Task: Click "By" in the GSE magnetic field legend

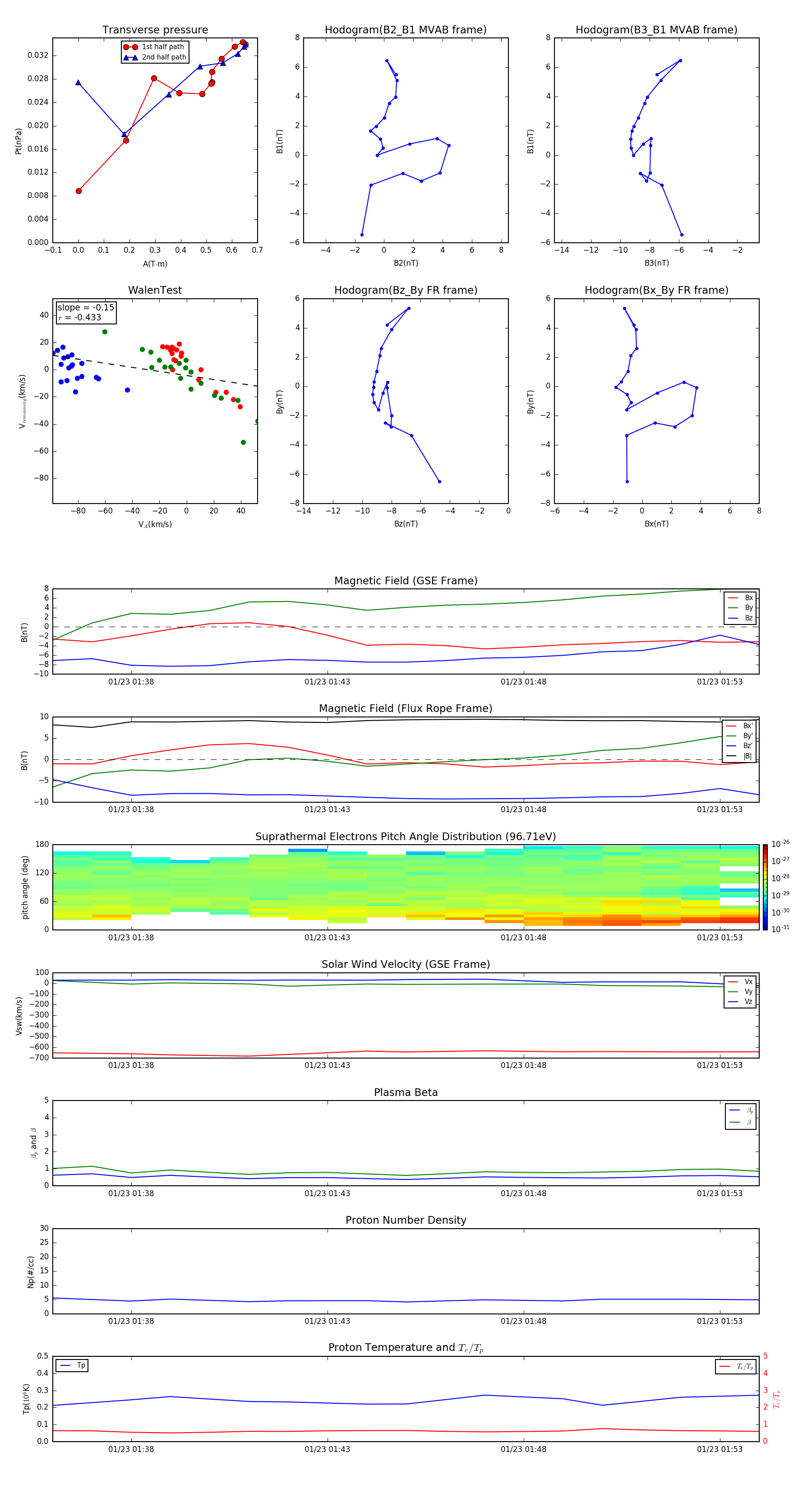Action: tap(741, 607)
